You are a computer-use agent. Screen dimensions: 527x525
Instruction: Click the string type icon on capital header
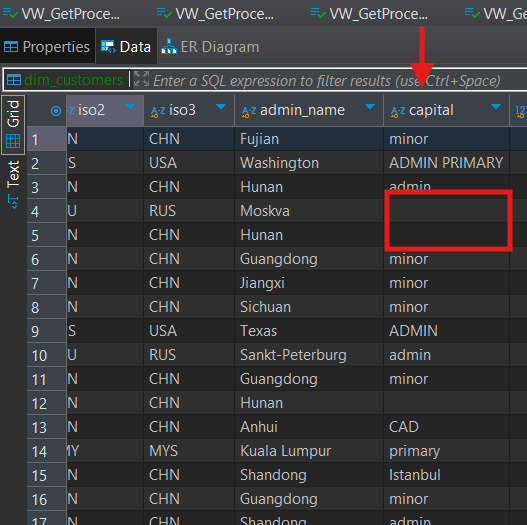tap(398, 112)
